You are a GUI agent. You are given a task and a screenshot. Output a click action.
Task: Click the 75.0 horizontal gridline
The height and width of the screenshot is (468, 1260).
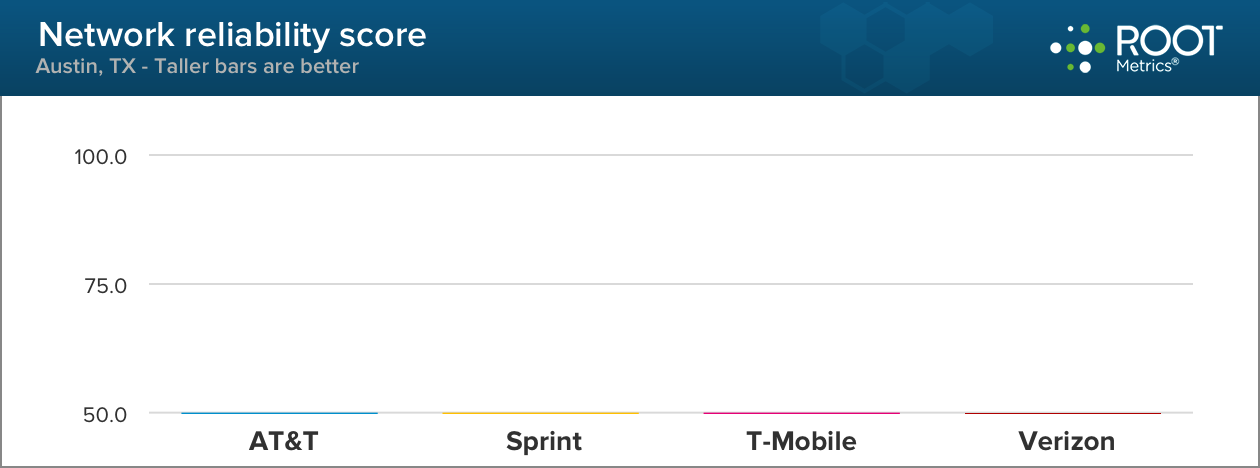click(670, 284)
